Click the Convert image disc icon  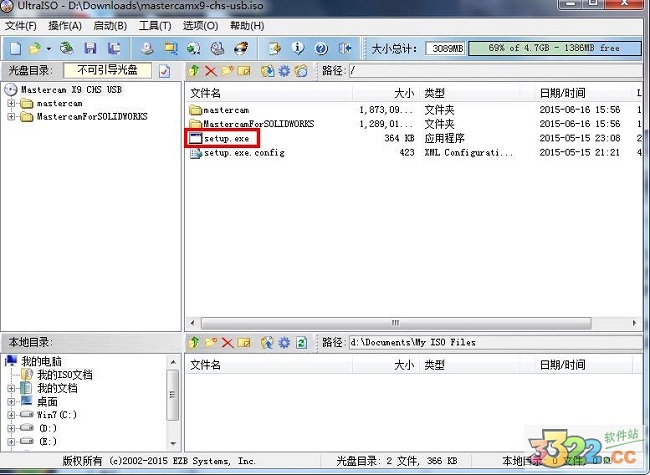click(193, 48)
